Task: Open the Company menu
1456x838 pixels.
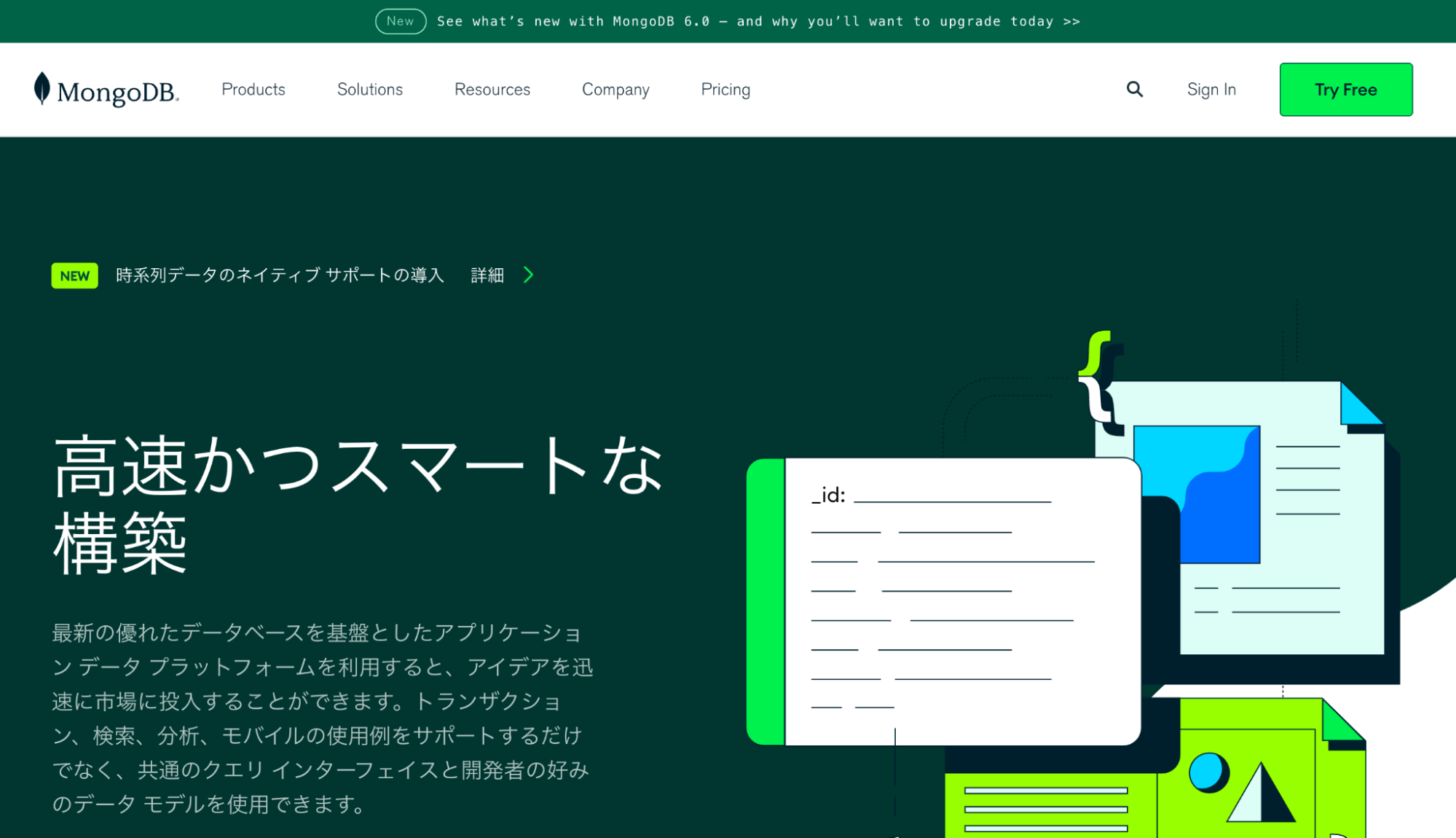Action: (615, 90)
